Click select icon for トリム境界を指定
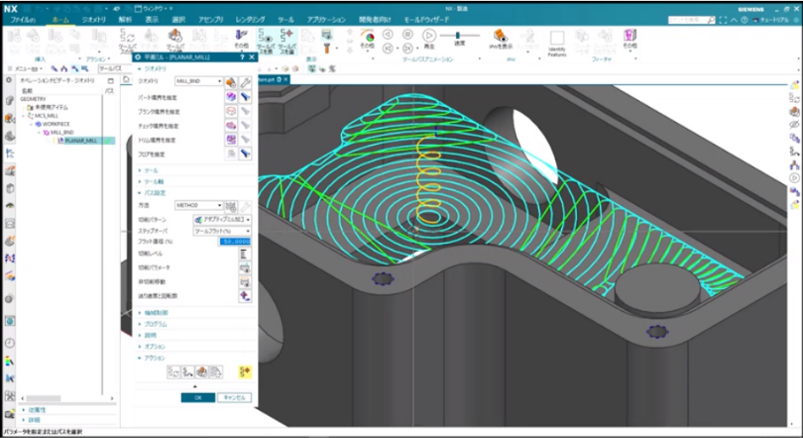This screenshot has height=438, width=803. point(231,139)
